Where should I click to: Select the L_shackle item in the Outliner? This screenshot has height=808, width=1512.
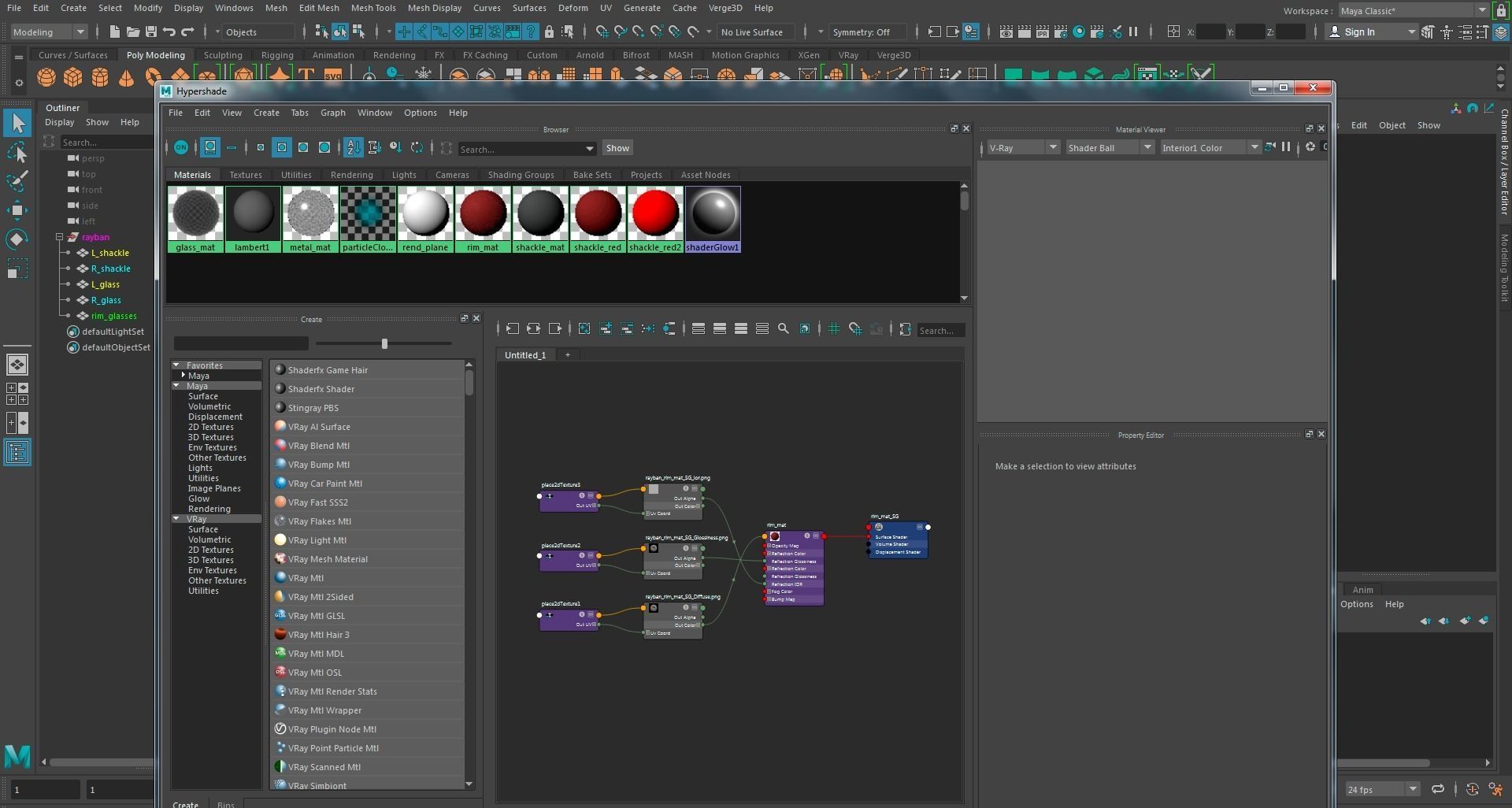(109, 253)
